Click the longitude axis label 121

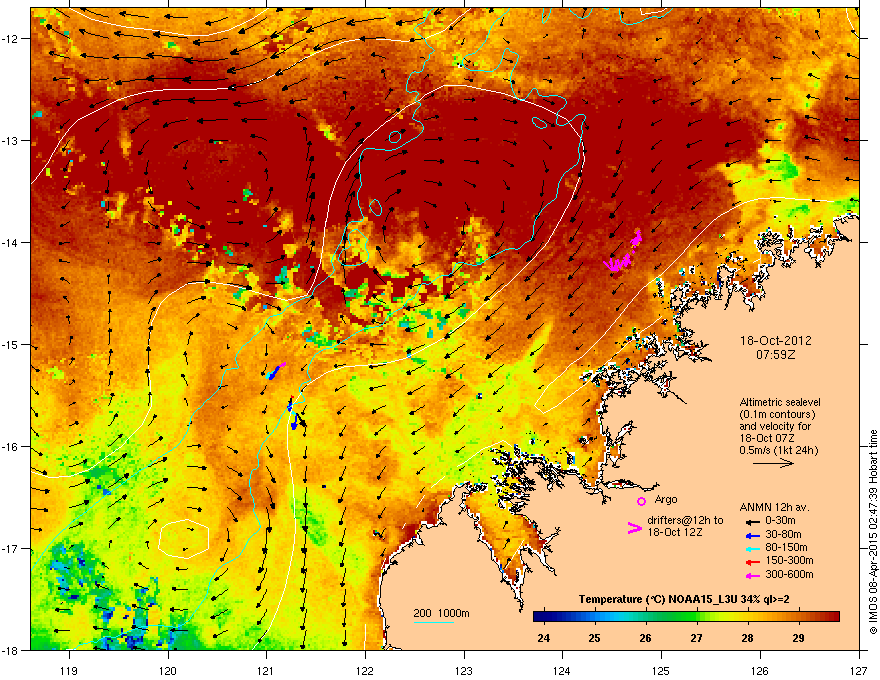point(266,670)
